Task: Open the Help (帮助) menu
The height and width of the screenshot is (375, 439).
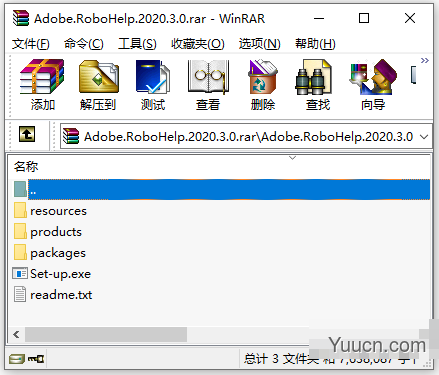Action: (x=315, y=44)
